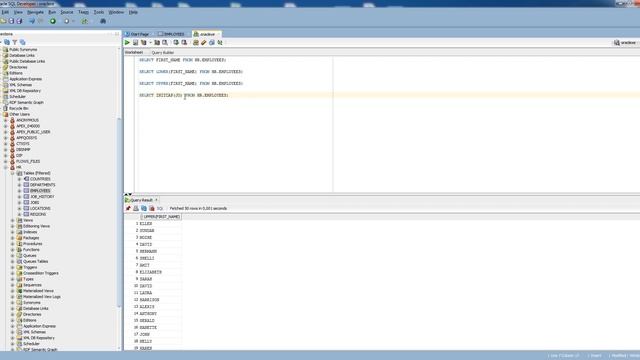Expand the Views node under HR

tap(13, 220)
